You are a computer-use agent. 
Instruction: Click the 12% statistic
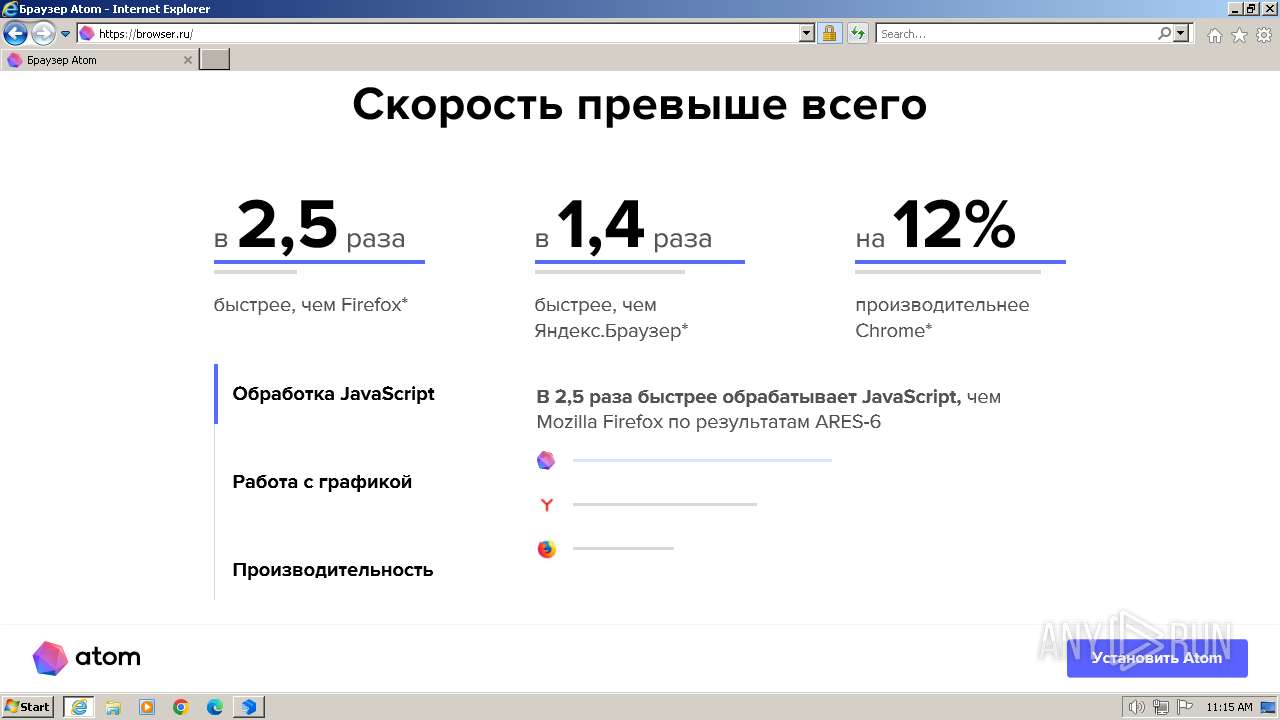tap(936, 226)
